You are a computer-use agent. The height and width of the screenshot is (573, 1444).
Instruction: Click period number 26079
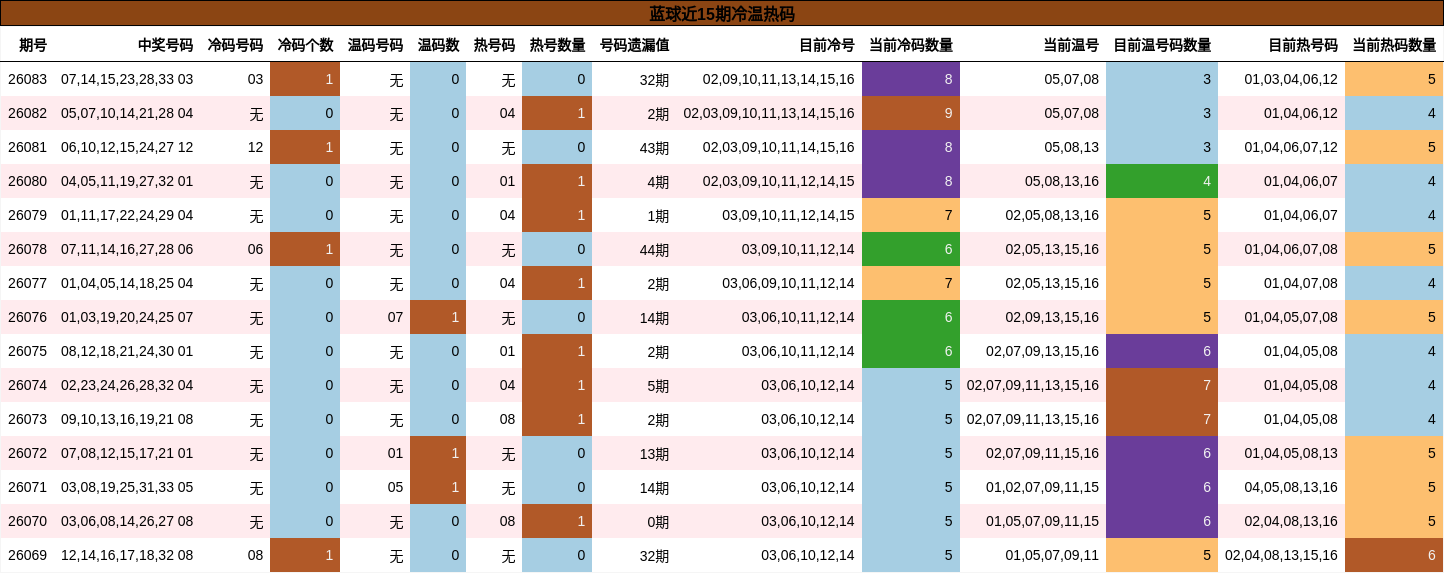(x=27, y=215)
